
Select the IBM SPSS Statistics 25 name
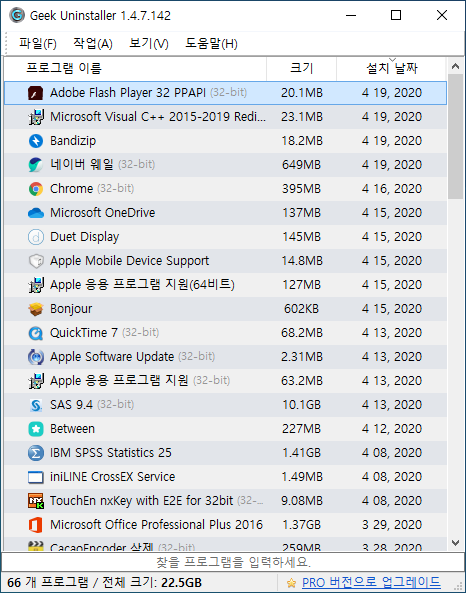tap(110, 453)
